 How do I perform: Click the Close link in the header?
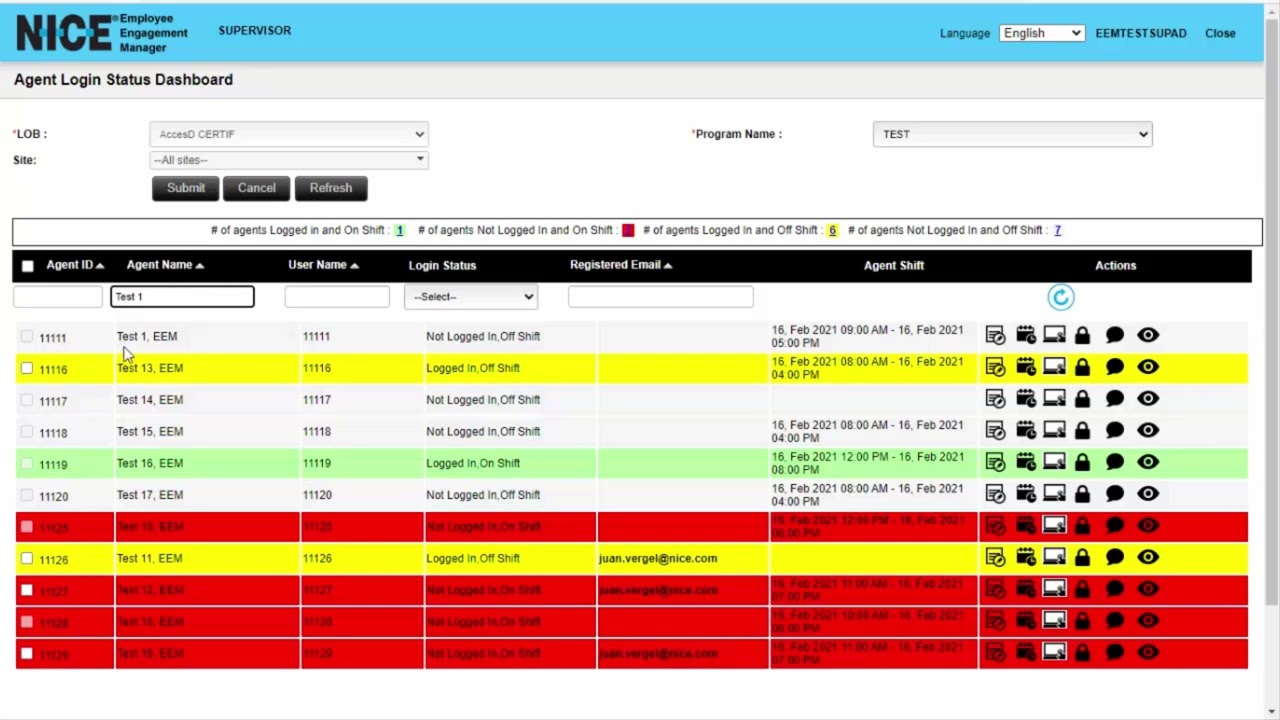click(1220, 33)
